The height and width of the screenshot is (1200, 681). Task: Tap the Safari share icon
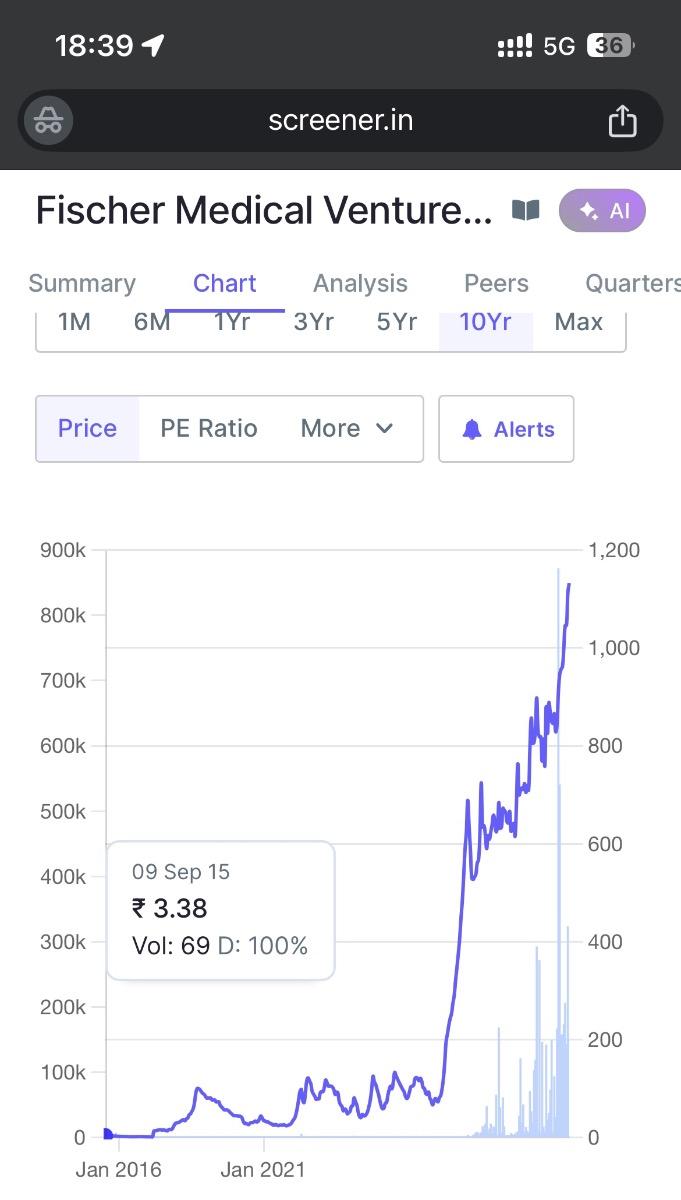[x=622, y=122]
